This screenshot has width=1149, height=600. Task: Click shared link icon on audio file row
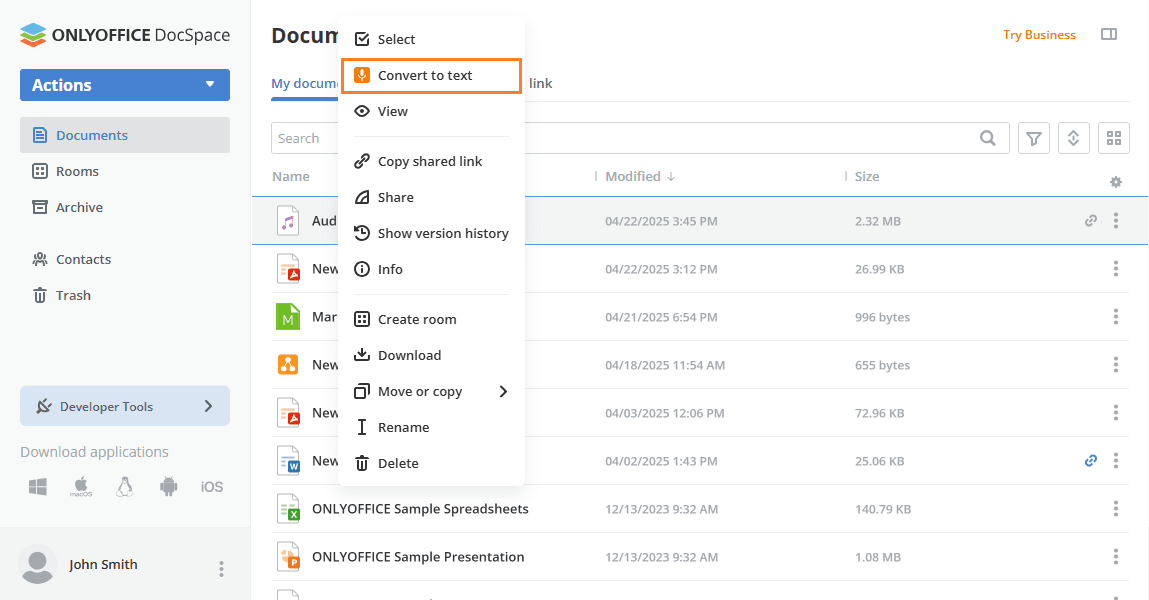pos(1091,221)
